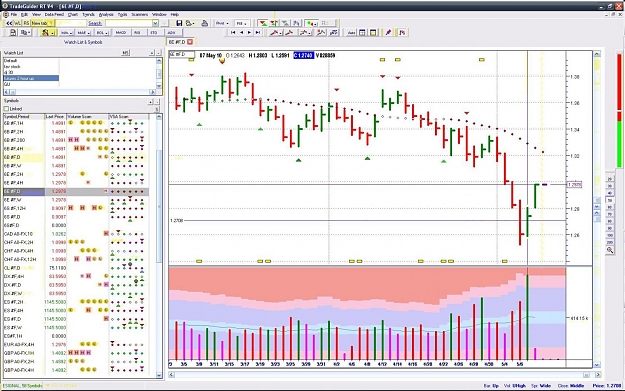This screenshot has height=391, width=625.
Task: Close the 6E #F,D chart tab
Action: point(190,42)
